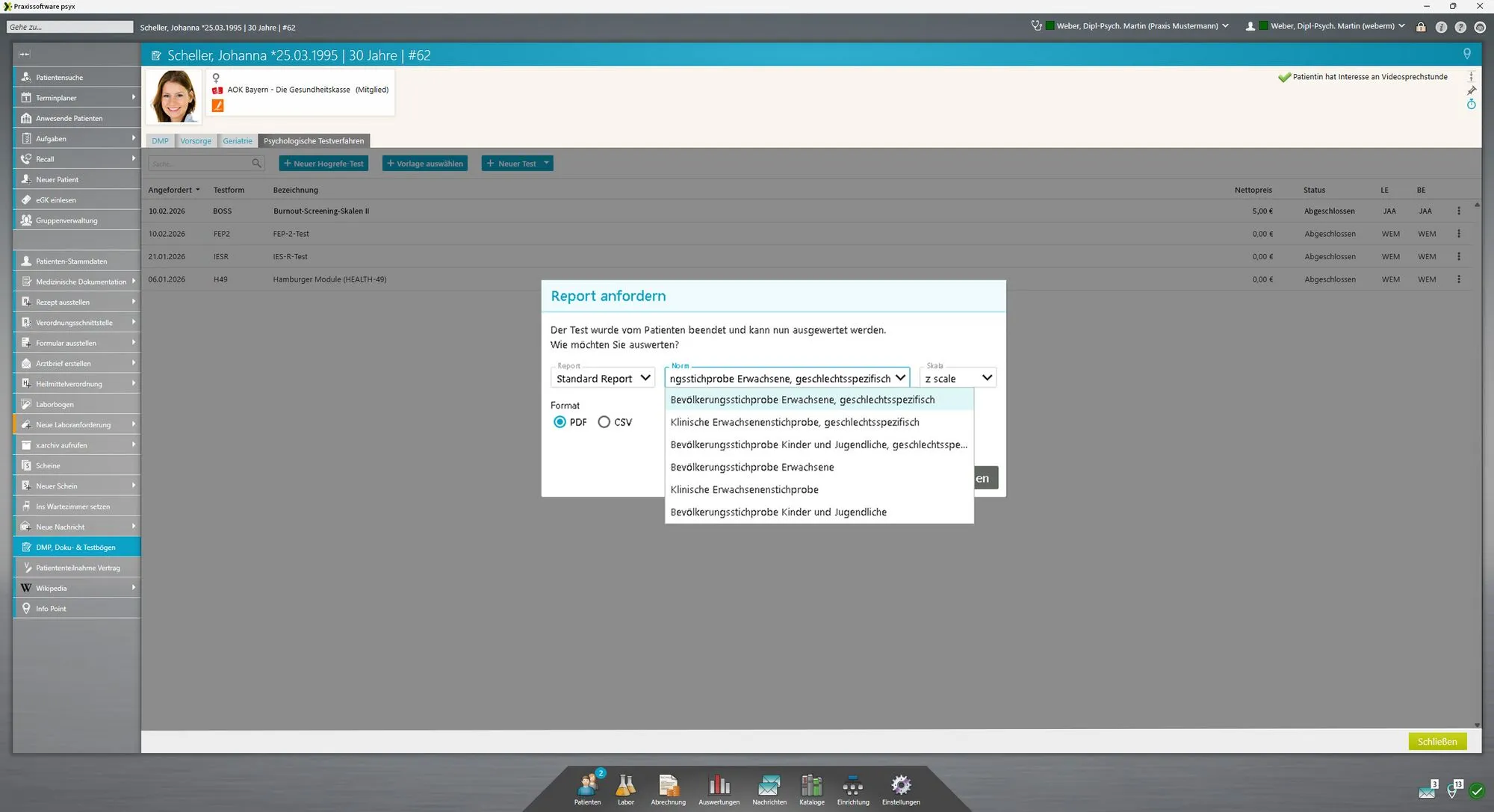Click the lock icon in top bar
Image resolution: width=1494 pixels, height=812 pixels.
click(1421, 27)
